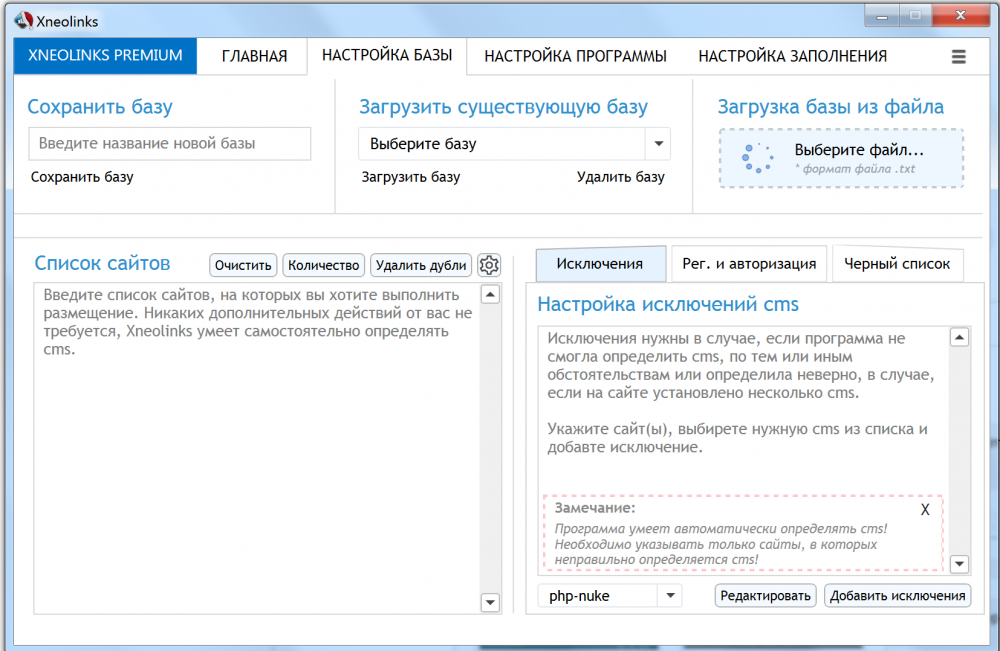Click the Список сайтов heading
Image resolution: width=1000 pixels, height=651 pixels.
(x=102, y=263)
